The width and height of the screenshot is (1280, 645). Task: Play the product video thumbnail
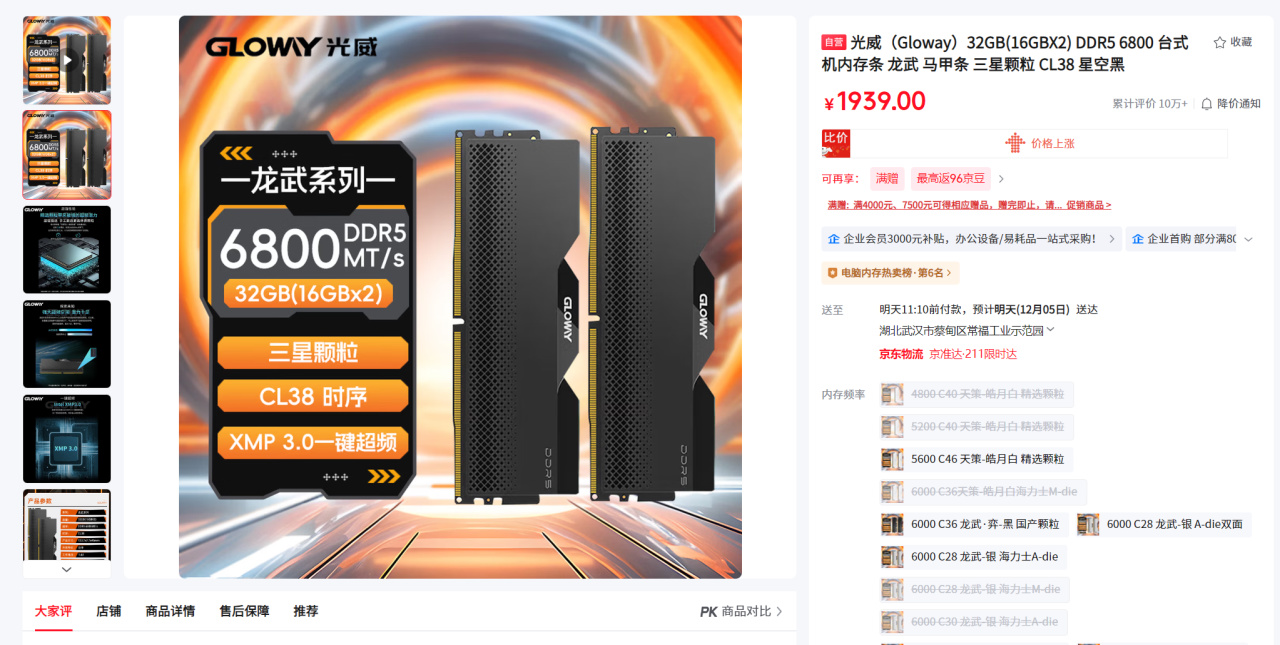pyautogui.click(x=67, y=60)
